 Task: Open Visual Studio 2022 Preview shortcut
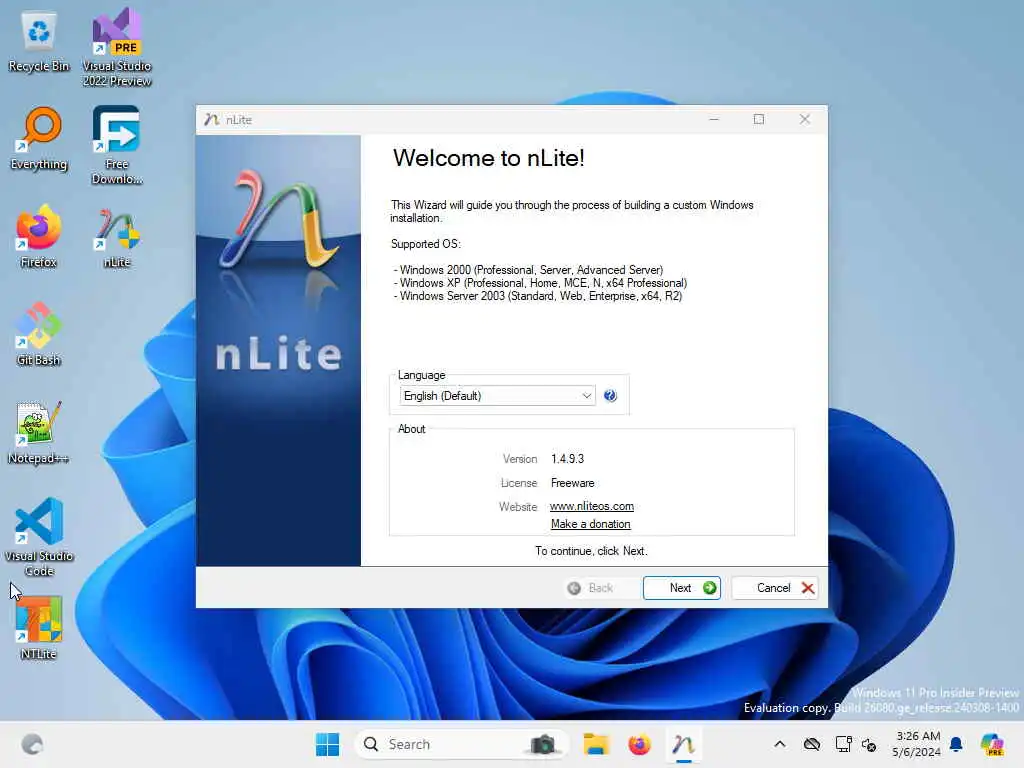point(117,47)
